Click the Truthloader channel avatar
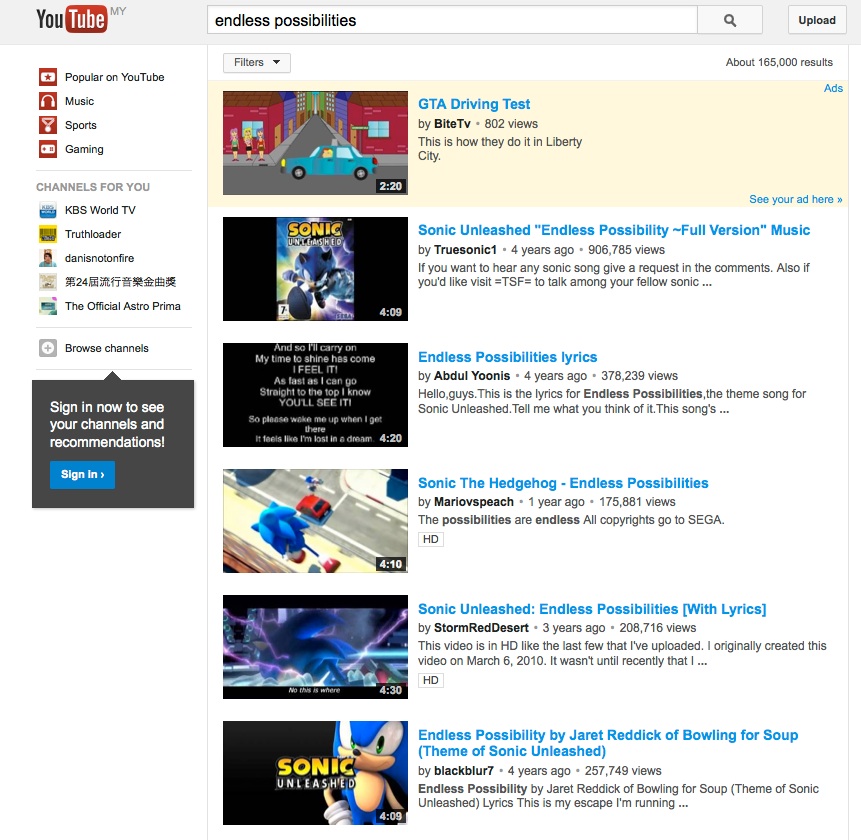This screenshot has height=840, width=861. [x=47, y=234]
